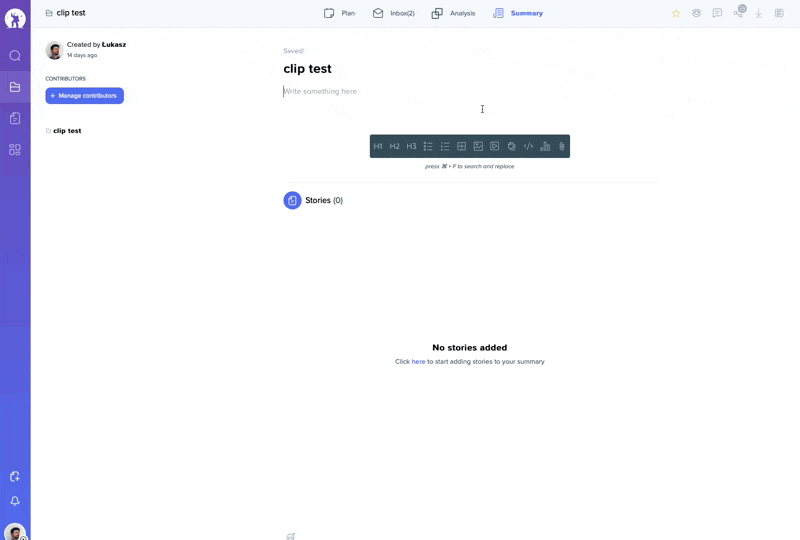Insert code embed block
The width and height of the screenshot is (800, 540).
point(528,146)
